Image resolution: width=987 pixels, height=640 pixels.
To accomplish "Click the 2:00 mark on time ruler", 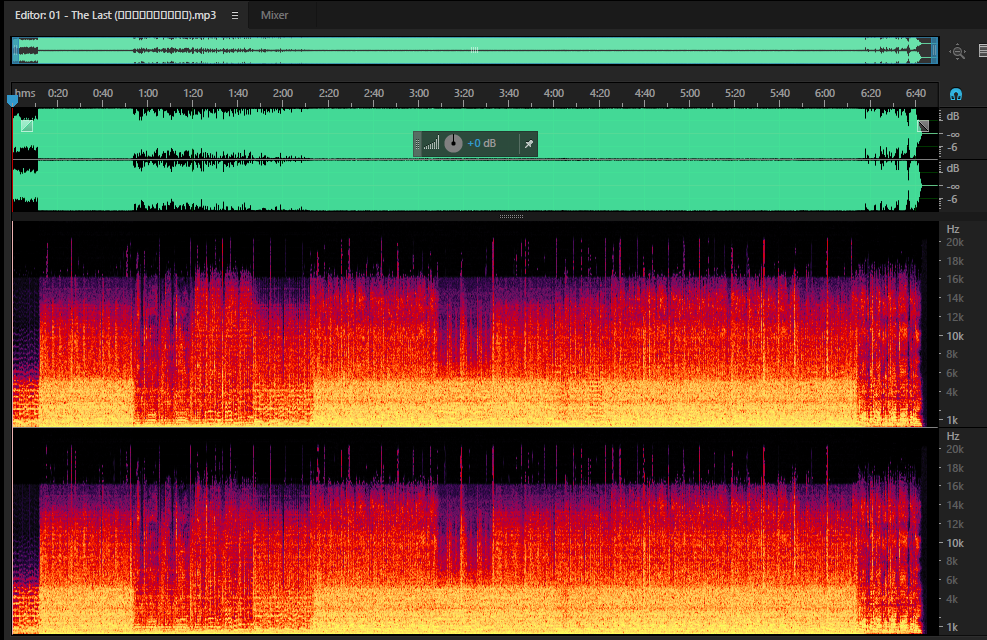I will pyautogui.click(x=283, y=93).
